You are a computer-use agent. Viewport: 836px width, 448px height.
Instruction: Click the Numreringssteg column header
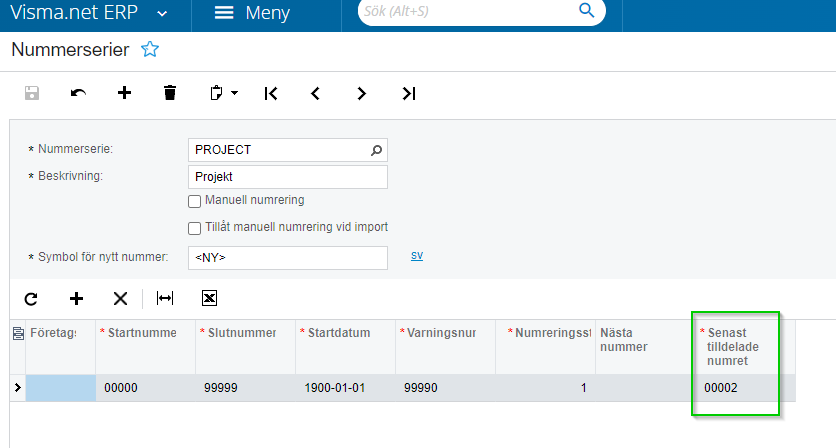point(545,347)
